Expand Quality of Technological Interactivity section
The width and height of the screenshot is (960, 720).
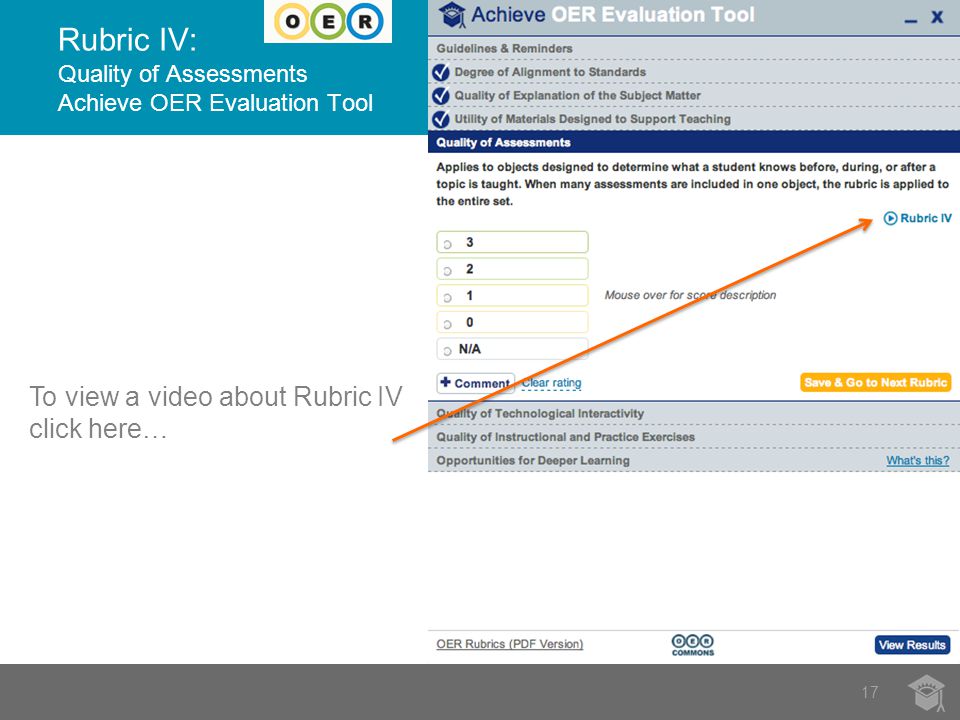click(x=694, y=413)
